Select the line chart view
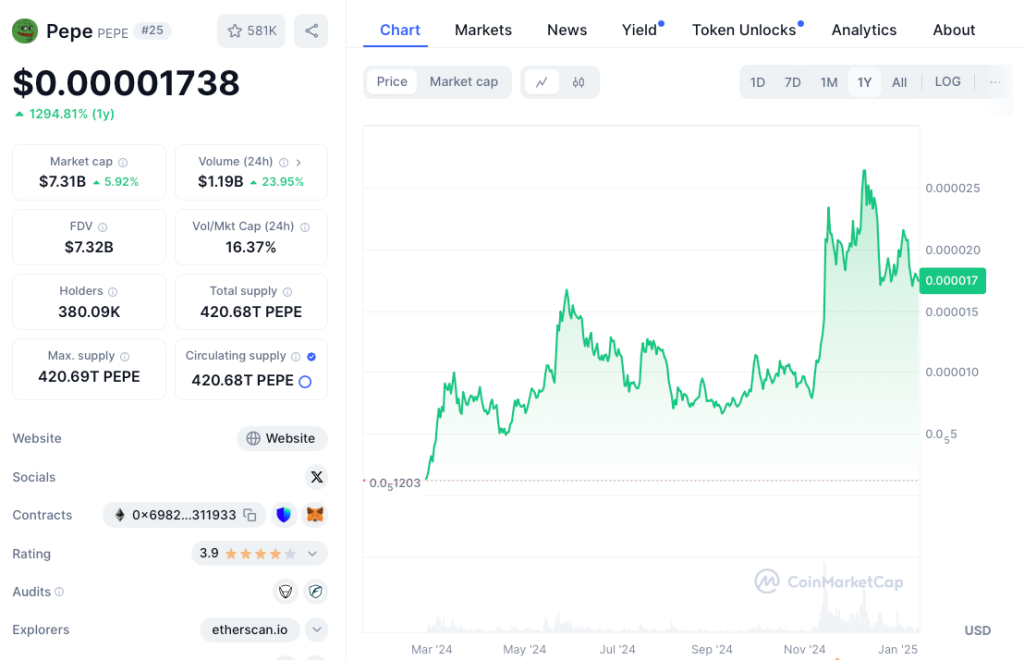This screenshot has height=660, width=1024. tap(541, 82)
